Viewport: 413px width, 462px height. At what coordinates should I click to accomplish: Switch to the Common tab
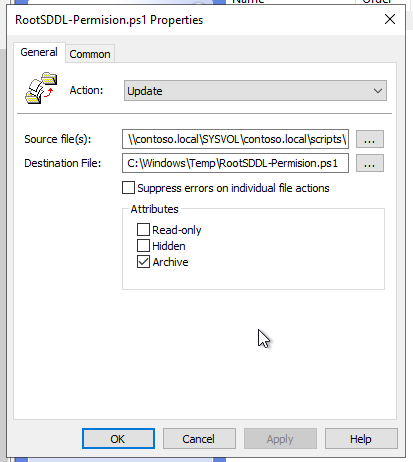[x=90, y=54]
